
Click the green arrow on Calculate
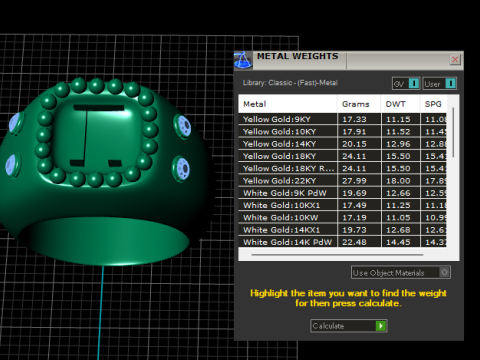pyautogui.click(x=380, y=326)
